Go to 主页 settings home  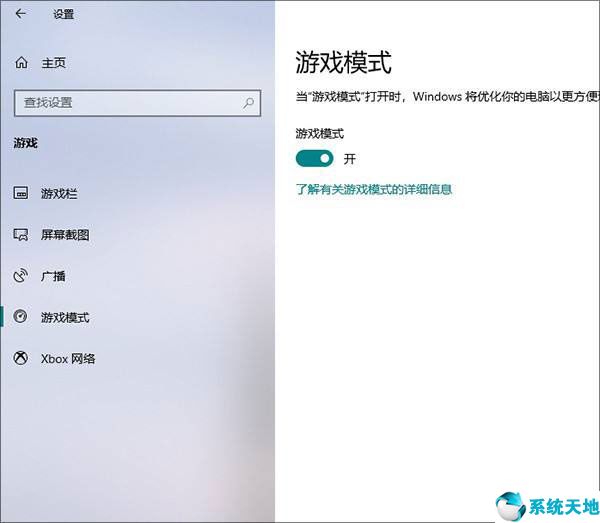(x=54, y=63)
